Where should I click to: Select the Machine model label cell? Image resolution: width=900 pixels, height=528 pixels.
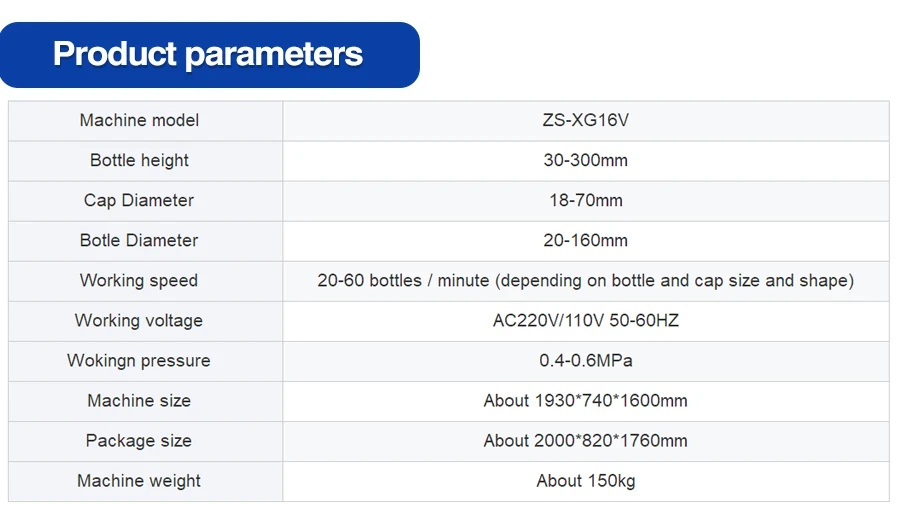tap(145, 121)
